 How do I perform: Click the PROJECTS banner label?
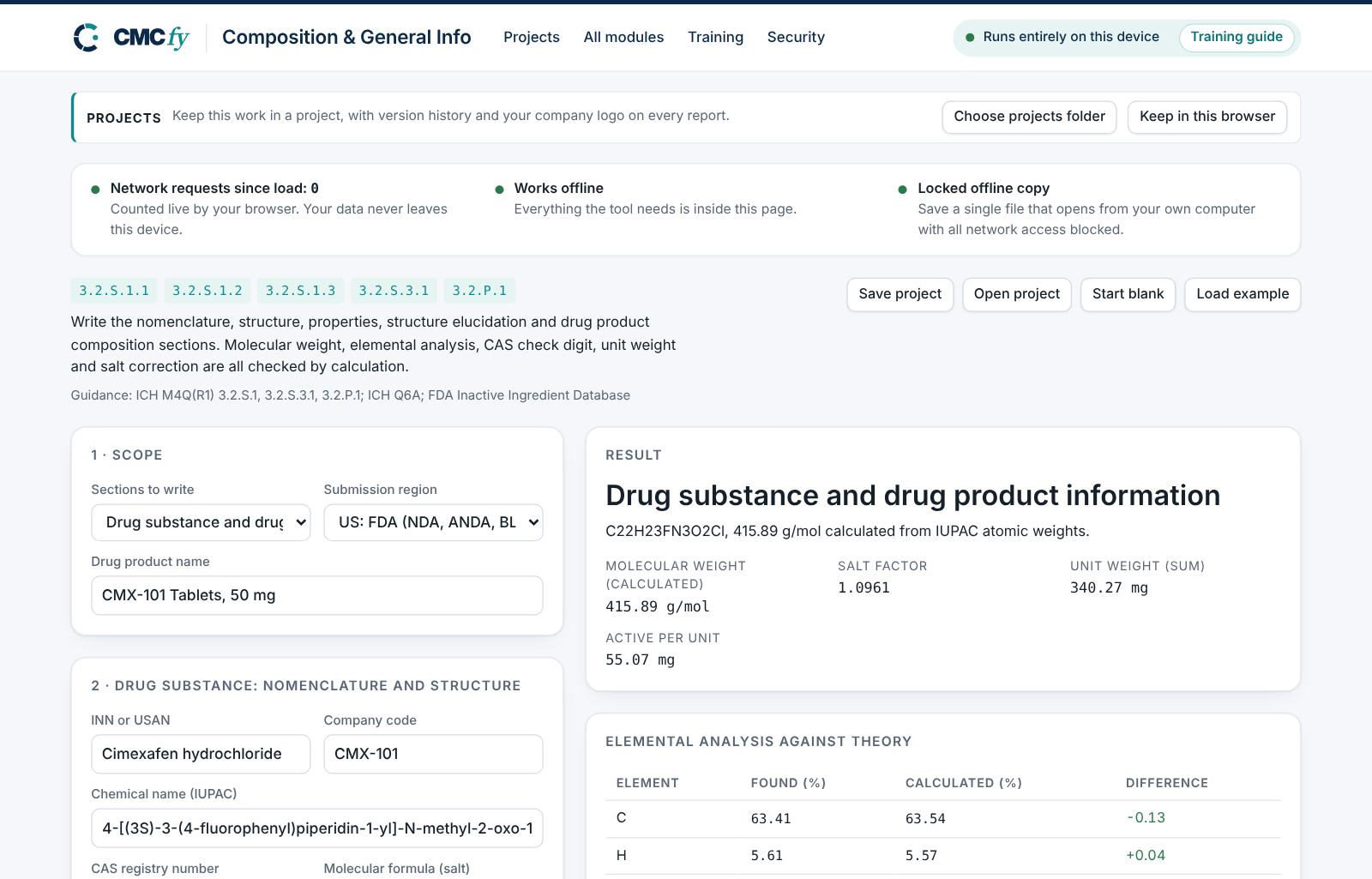pyautogui.click(x=123, y=117)
